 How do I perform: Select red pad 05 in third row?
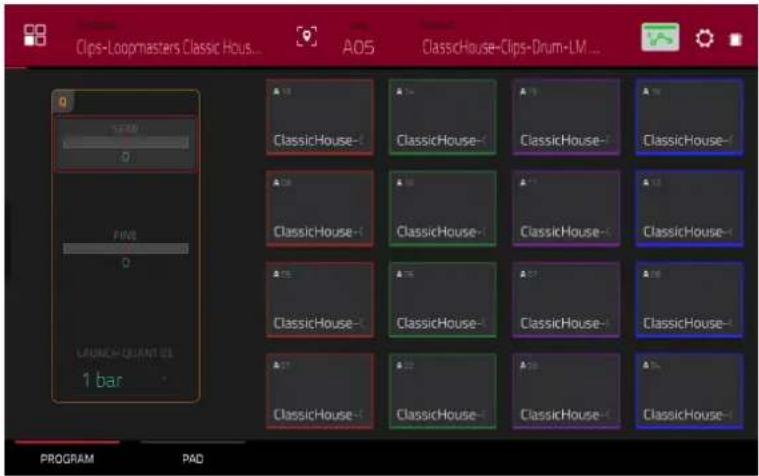[x=320, y=300]
